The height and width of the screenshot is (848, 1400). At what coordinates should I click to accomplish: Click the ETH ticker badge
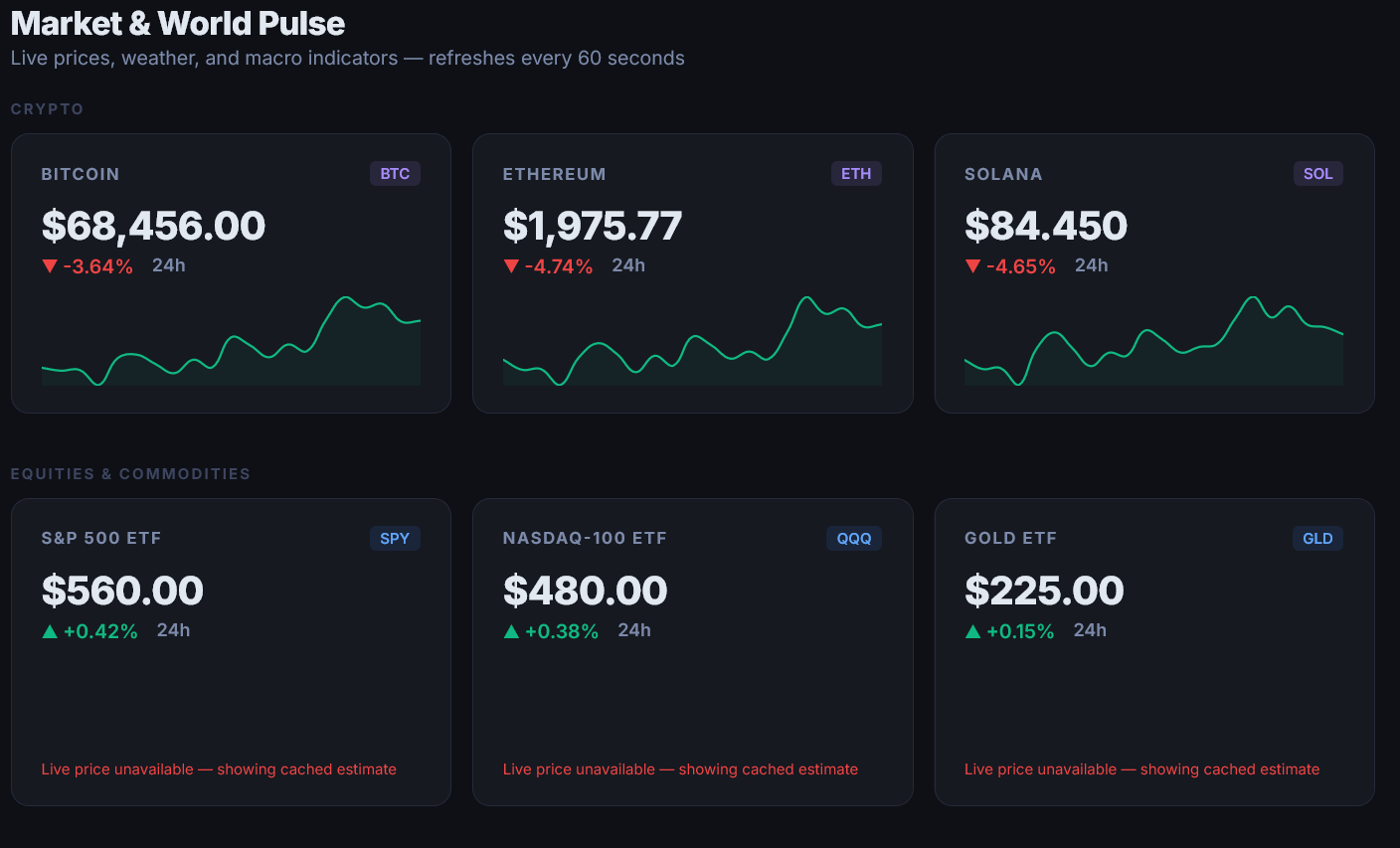pos(856,174)
